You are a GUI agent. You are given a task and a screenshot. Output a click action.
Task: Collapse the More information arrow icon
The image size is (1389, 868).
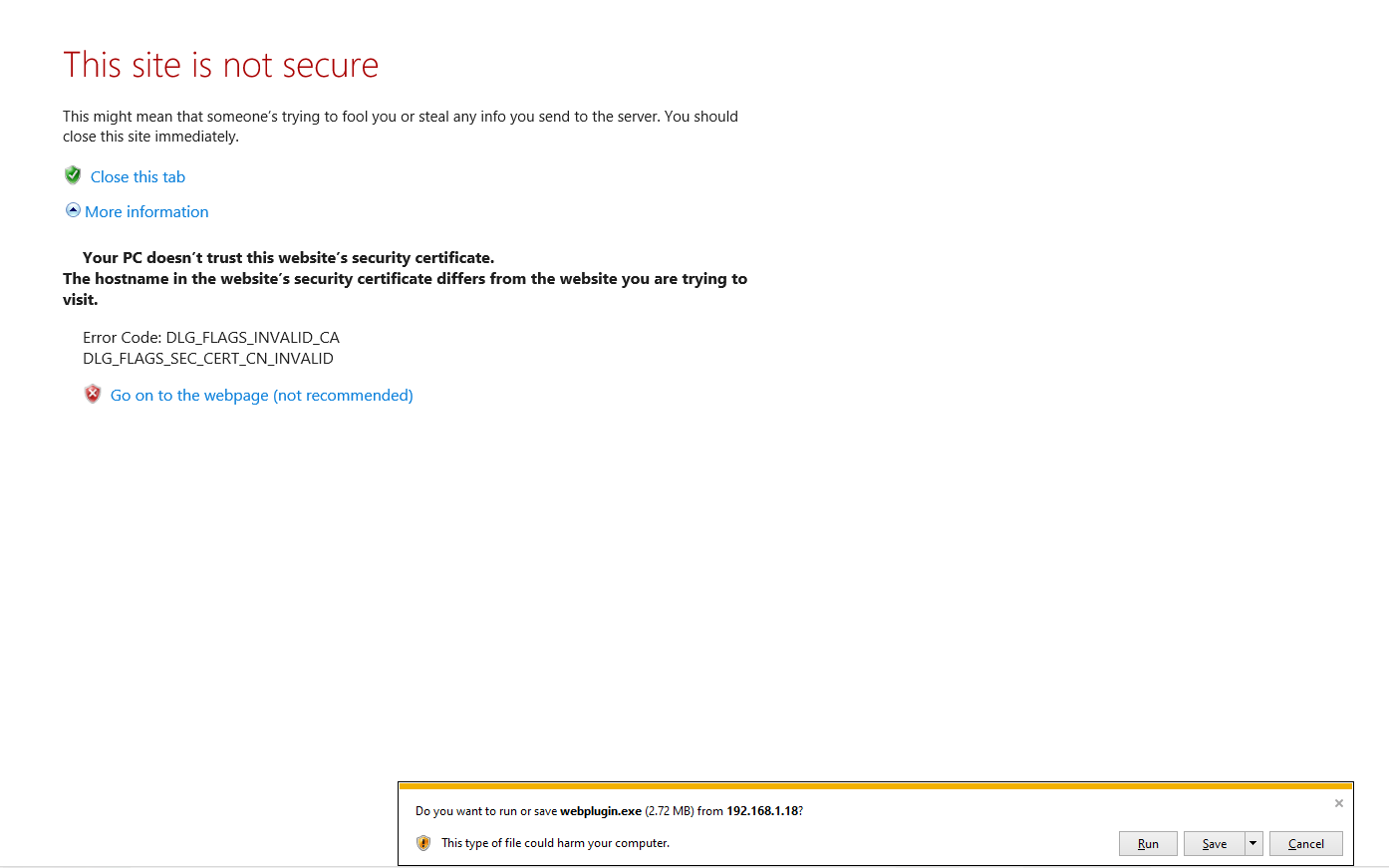tap(73, 210)
